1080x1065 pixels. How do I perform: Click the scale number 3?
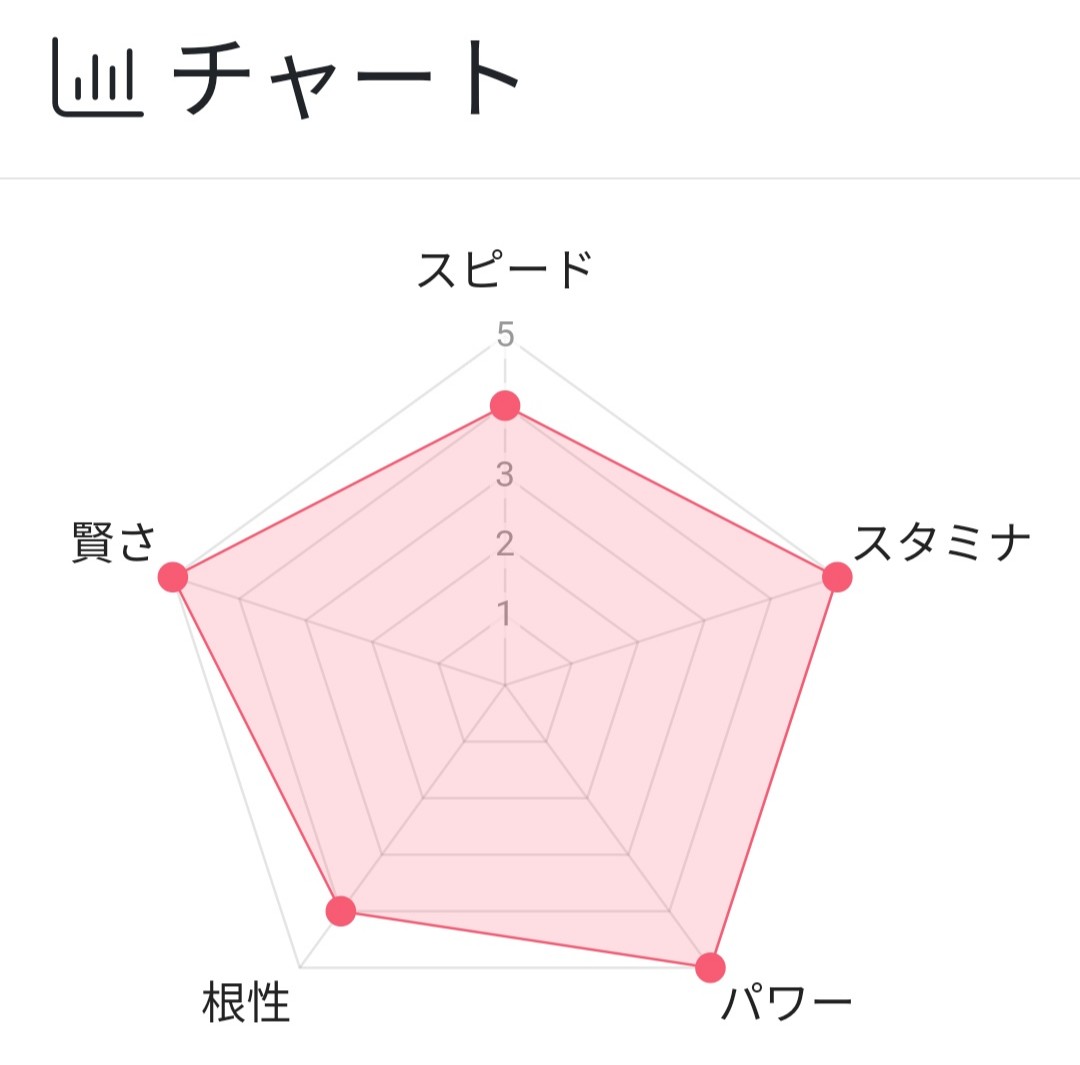point(505,475)
